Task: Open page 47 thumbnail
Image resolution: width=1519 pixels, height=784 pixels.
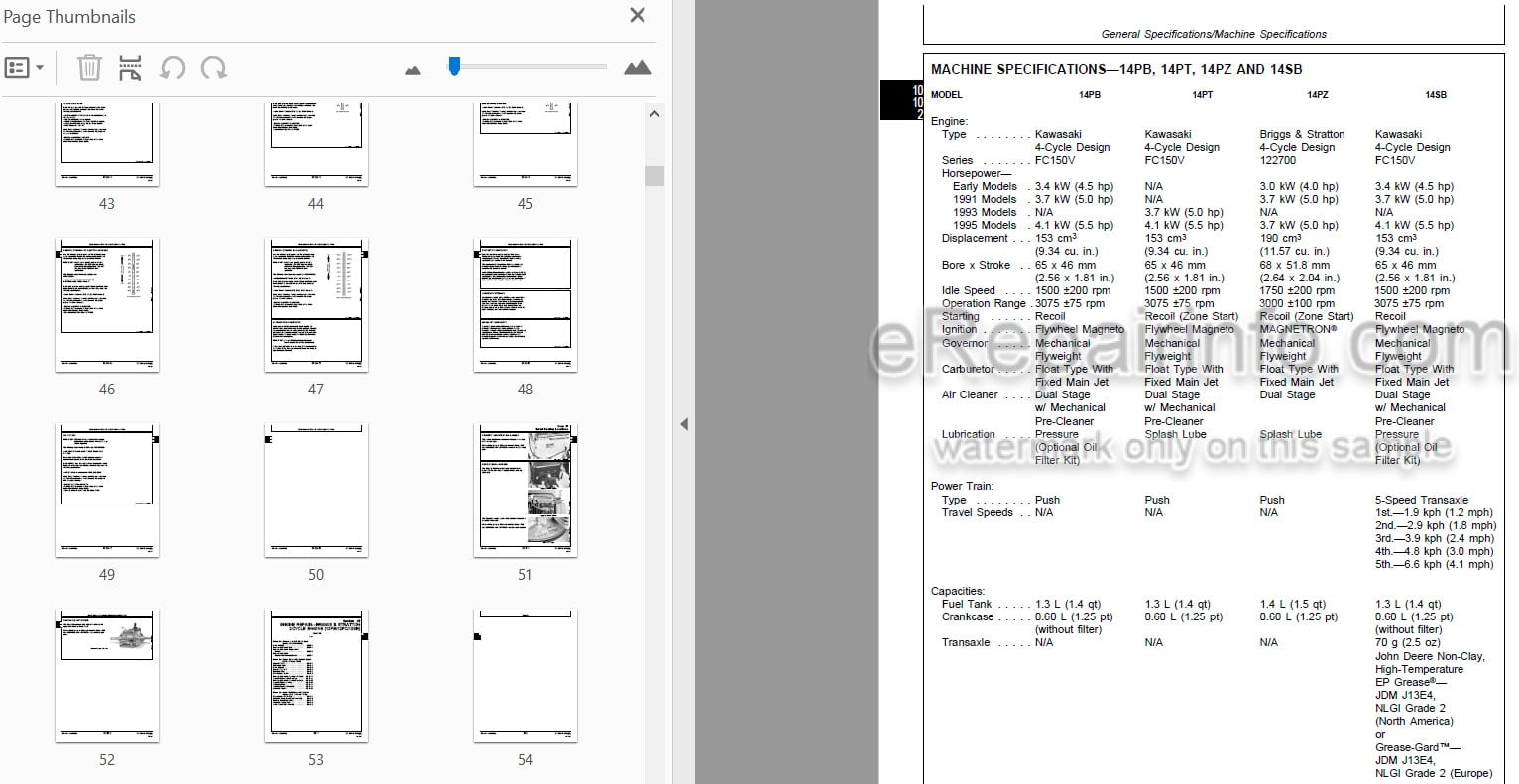Action: coord(316,305)
